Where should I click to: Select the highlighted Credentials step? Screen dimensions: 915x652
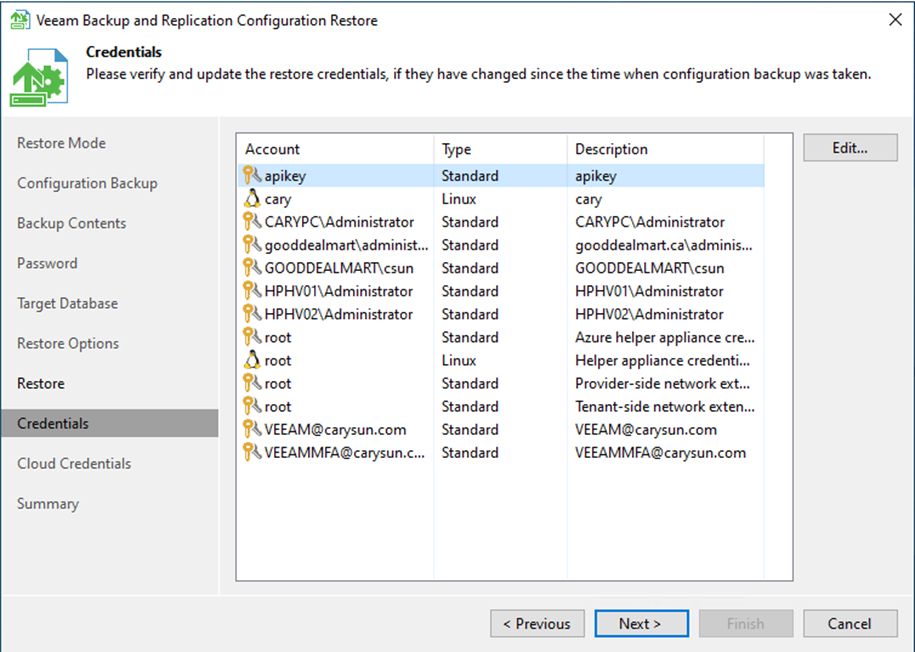point(110,423)
